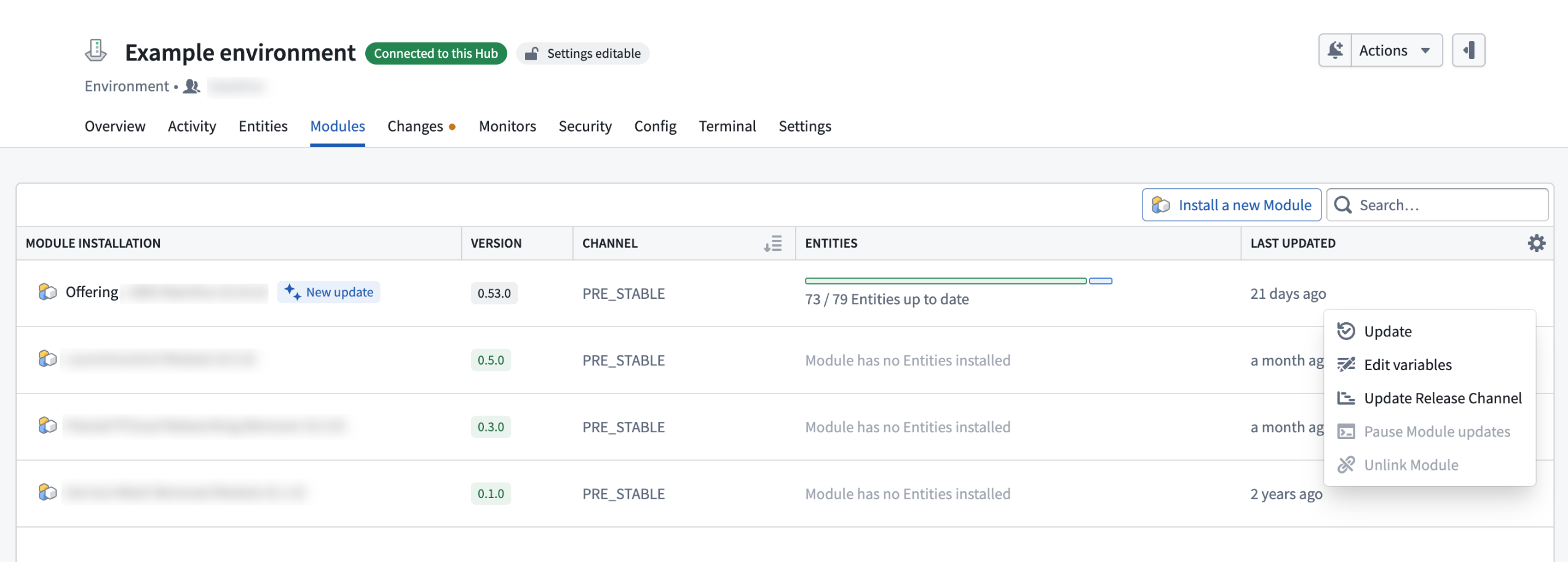Click module cube icon in 0.5.0 row

coord(47,358)
